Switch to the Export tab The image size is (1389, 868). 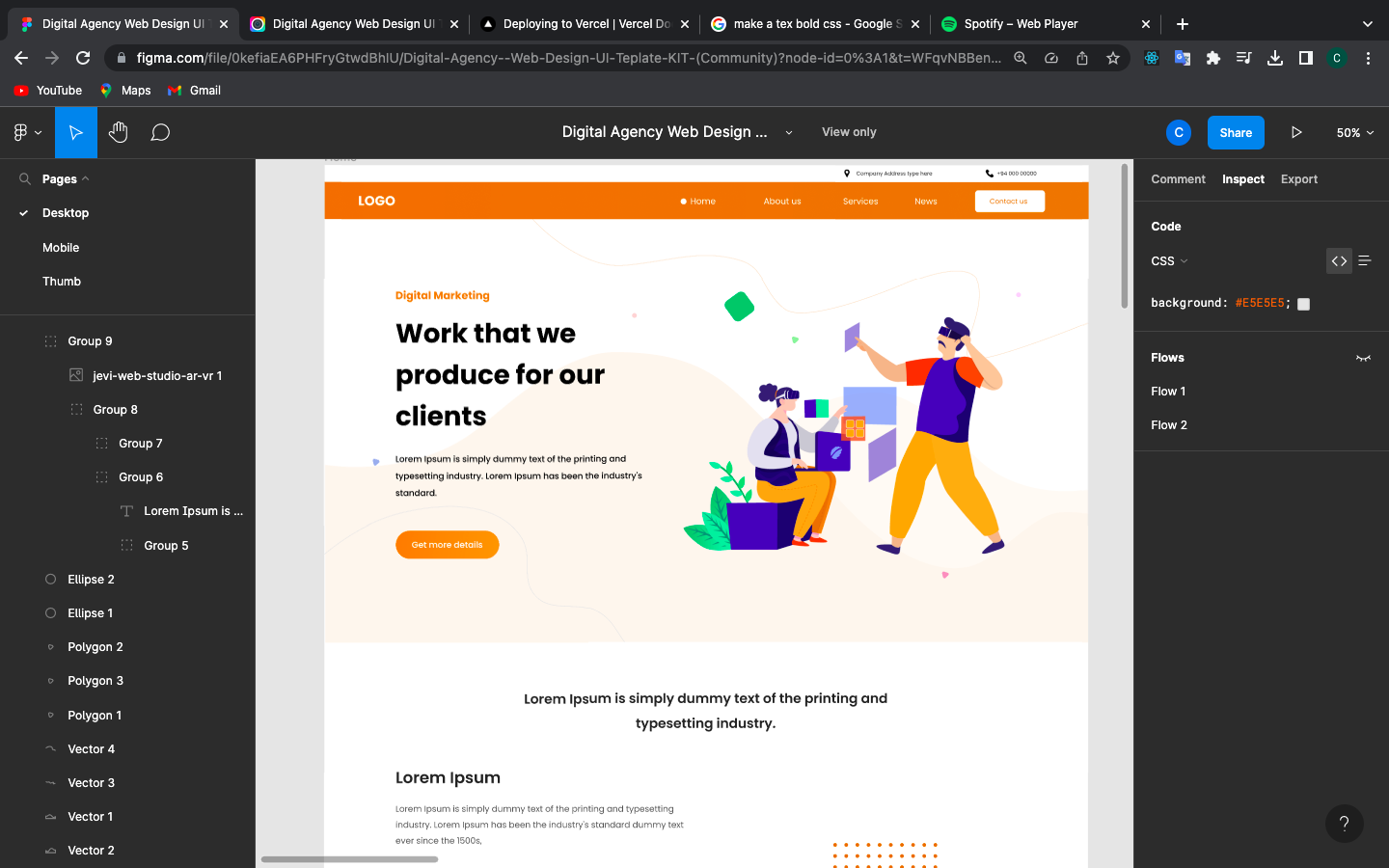[x=1299, y=179]
